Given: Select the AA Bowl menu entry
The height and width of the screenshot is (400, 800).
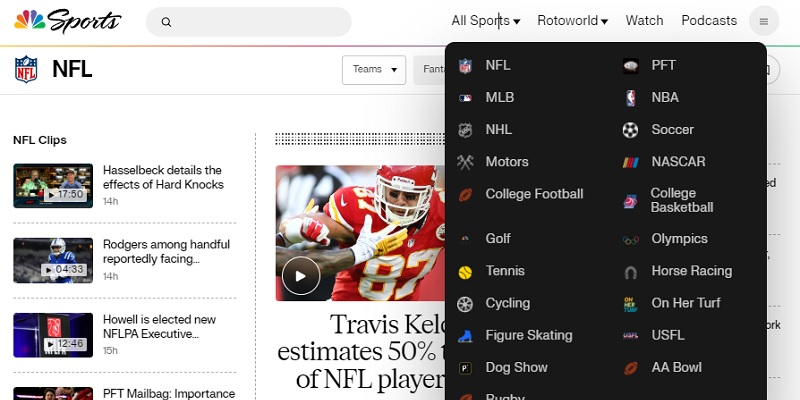Looking at the screenshot, I should (x=676, y=367).
